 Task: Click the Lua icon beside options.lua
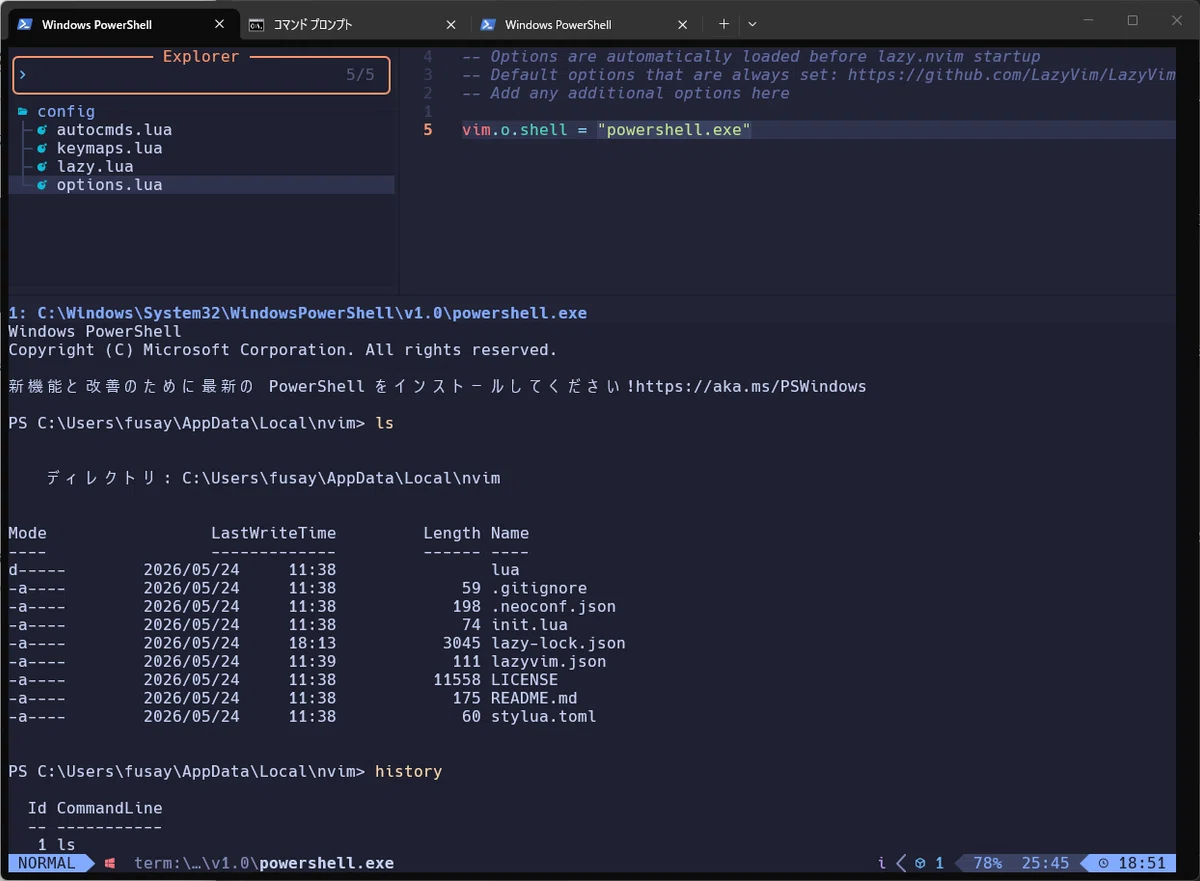[x=42, y=185]
